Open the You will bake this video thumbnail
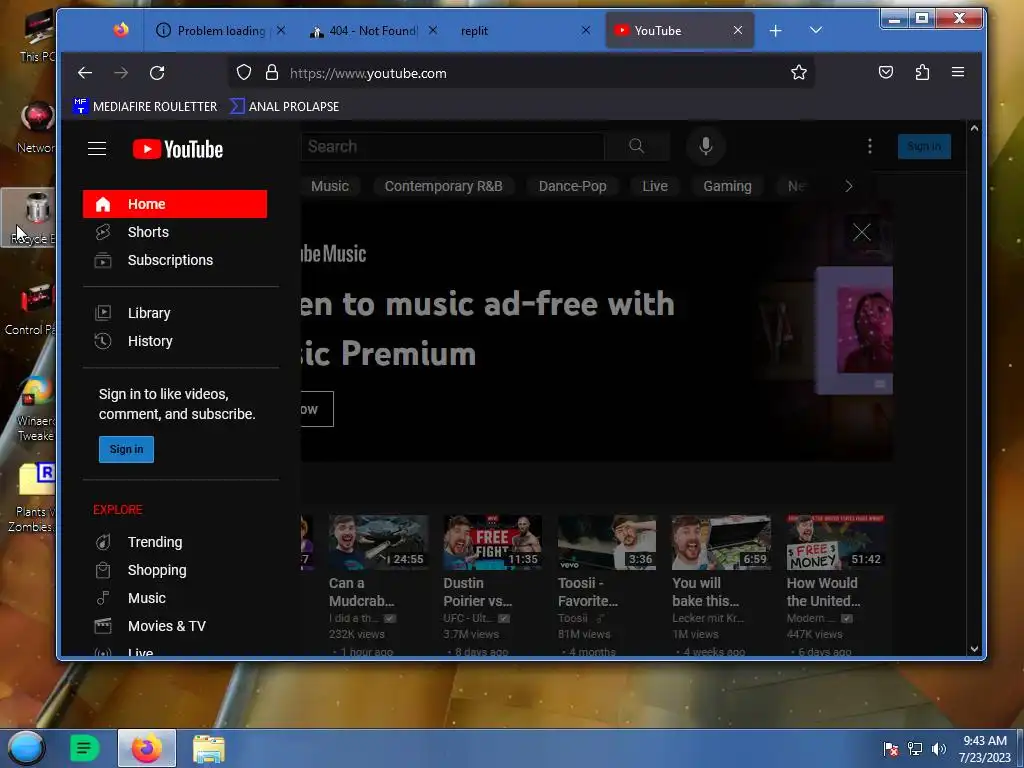Viewport: 1024px width, 768px height. click(x=721, y=542)
